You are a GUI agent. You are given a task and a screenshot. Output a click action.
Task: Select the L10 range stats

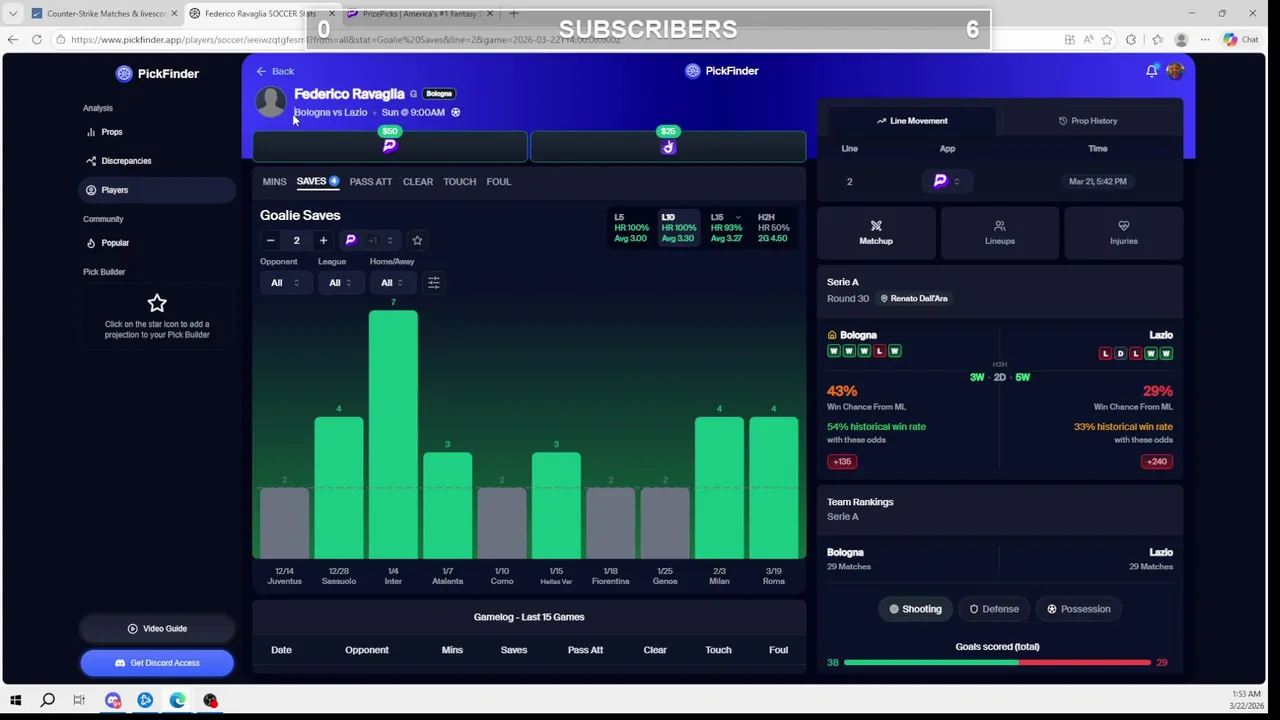point(678,228)
